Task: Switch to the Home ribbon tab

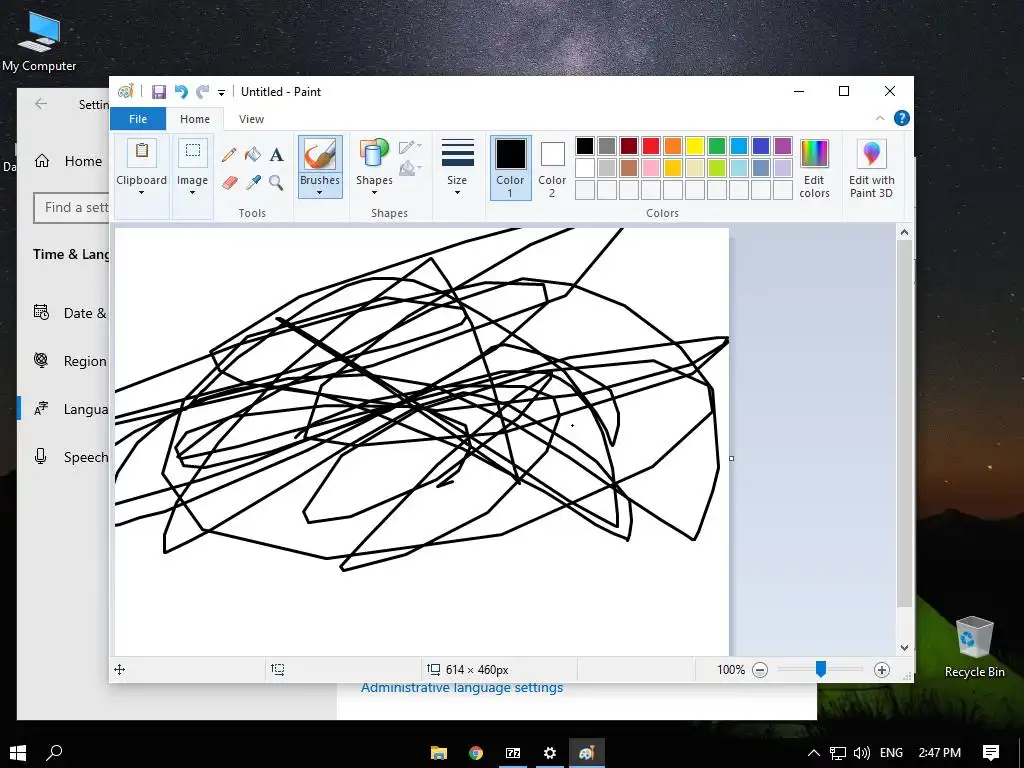Action: click(195, 119)
